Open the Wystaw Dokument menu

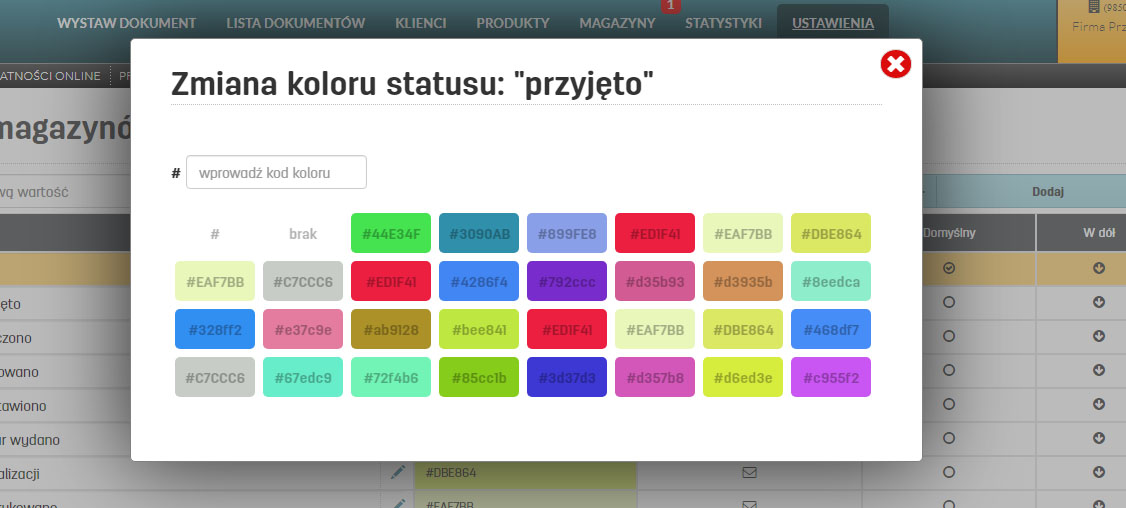tap(126, 23)
